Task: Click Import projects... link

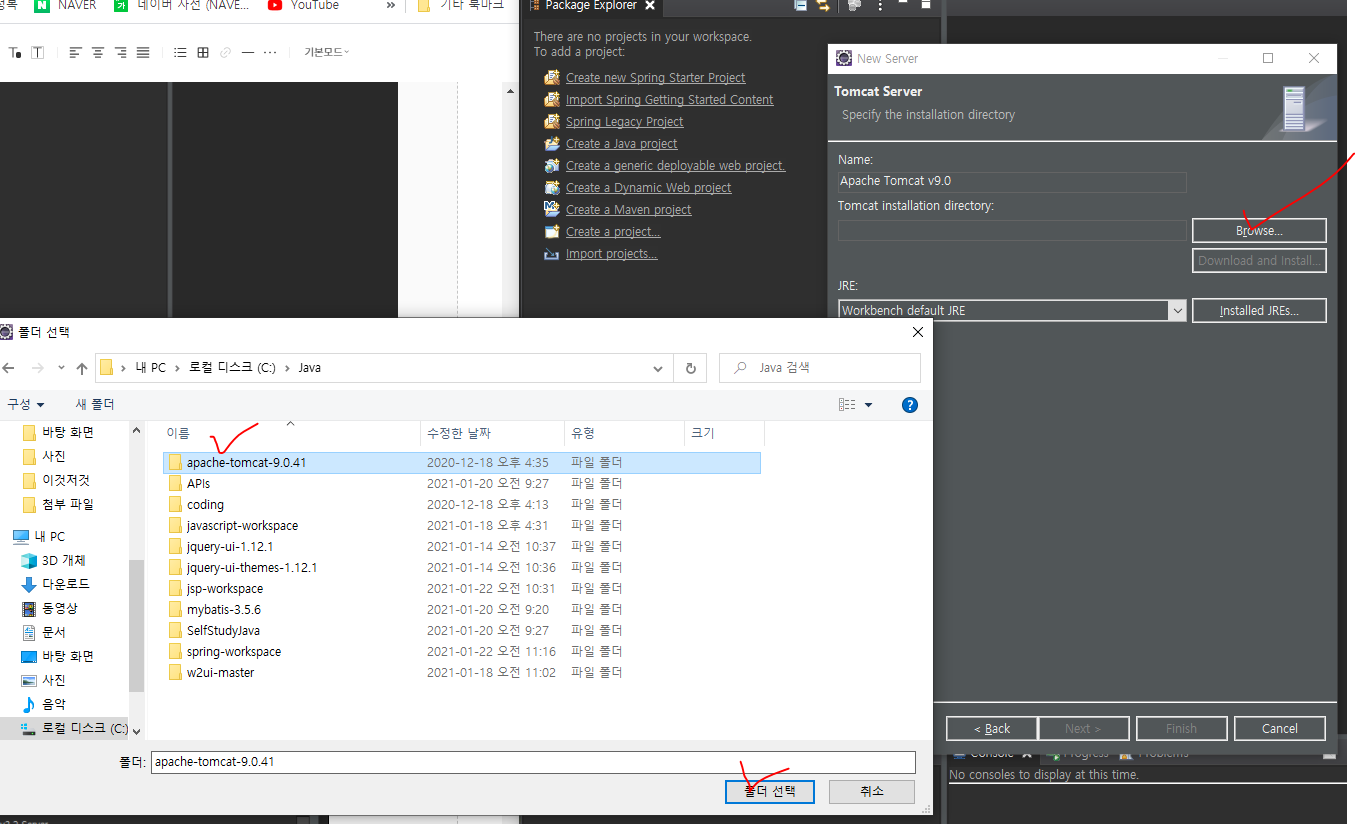Action: pyautogui.click(x=611, y=254)
